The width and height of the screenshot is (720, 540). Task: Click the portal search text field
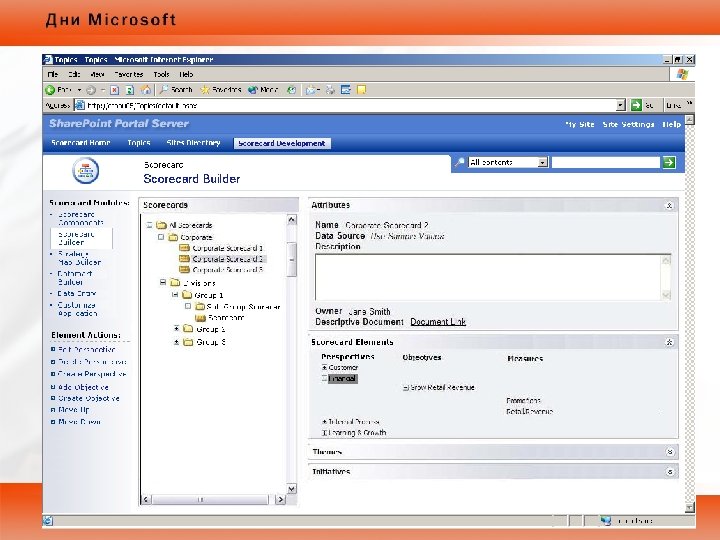coord(606,162)
